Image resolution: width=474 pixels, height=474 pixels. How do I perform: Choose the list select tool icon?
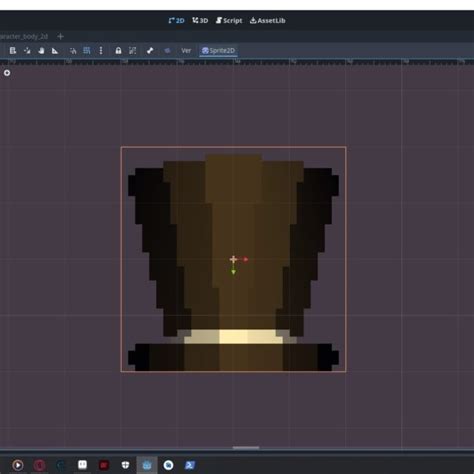[x=13, y=51]
